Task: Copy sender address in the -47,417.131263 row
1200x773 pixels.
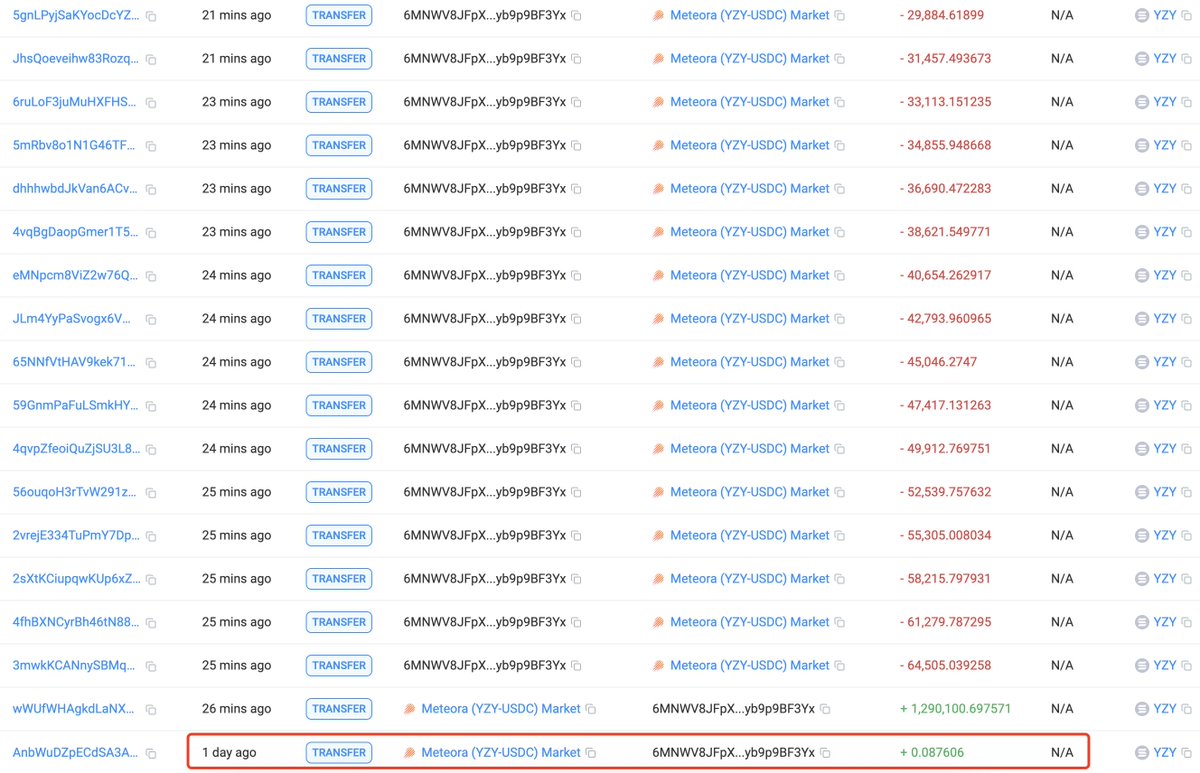Action: point(577,406)
